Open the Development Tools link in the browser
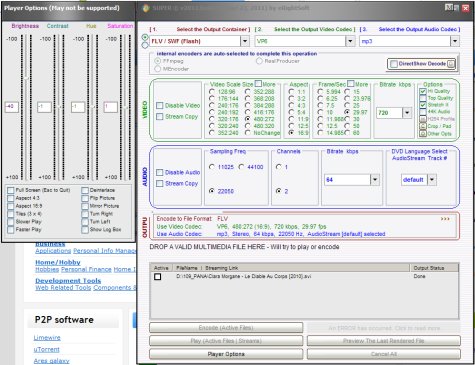This screenshot has width=475, height=365. [x=68, y=281]
